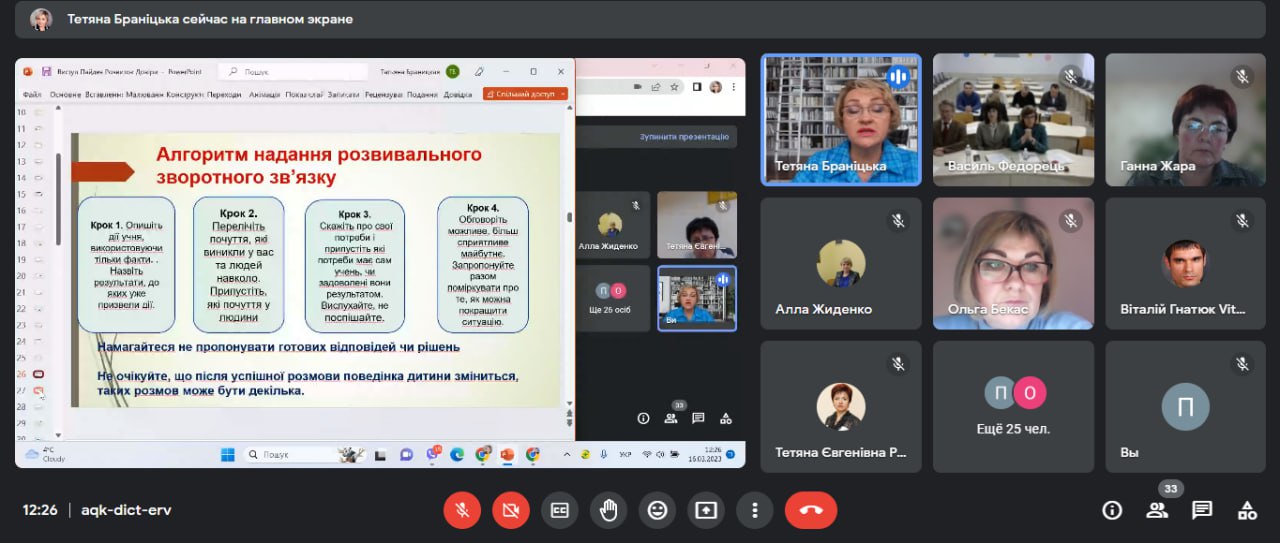
Task: Expand the "Ещё 25 чел." participants tile
Action: coord(1013,406)
